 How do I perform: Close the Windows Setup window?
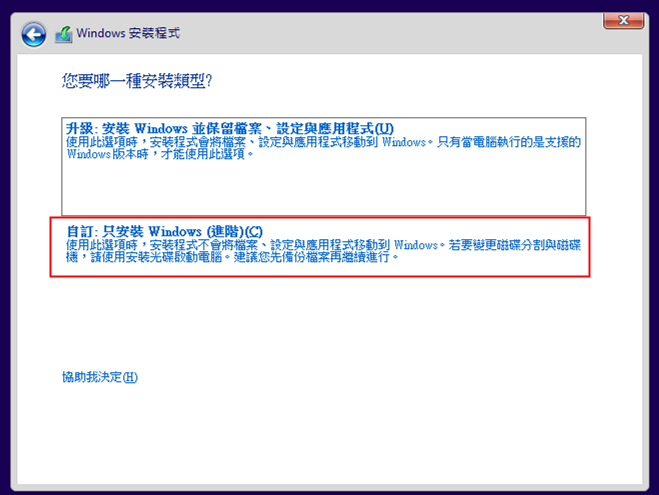pos(623,21)
